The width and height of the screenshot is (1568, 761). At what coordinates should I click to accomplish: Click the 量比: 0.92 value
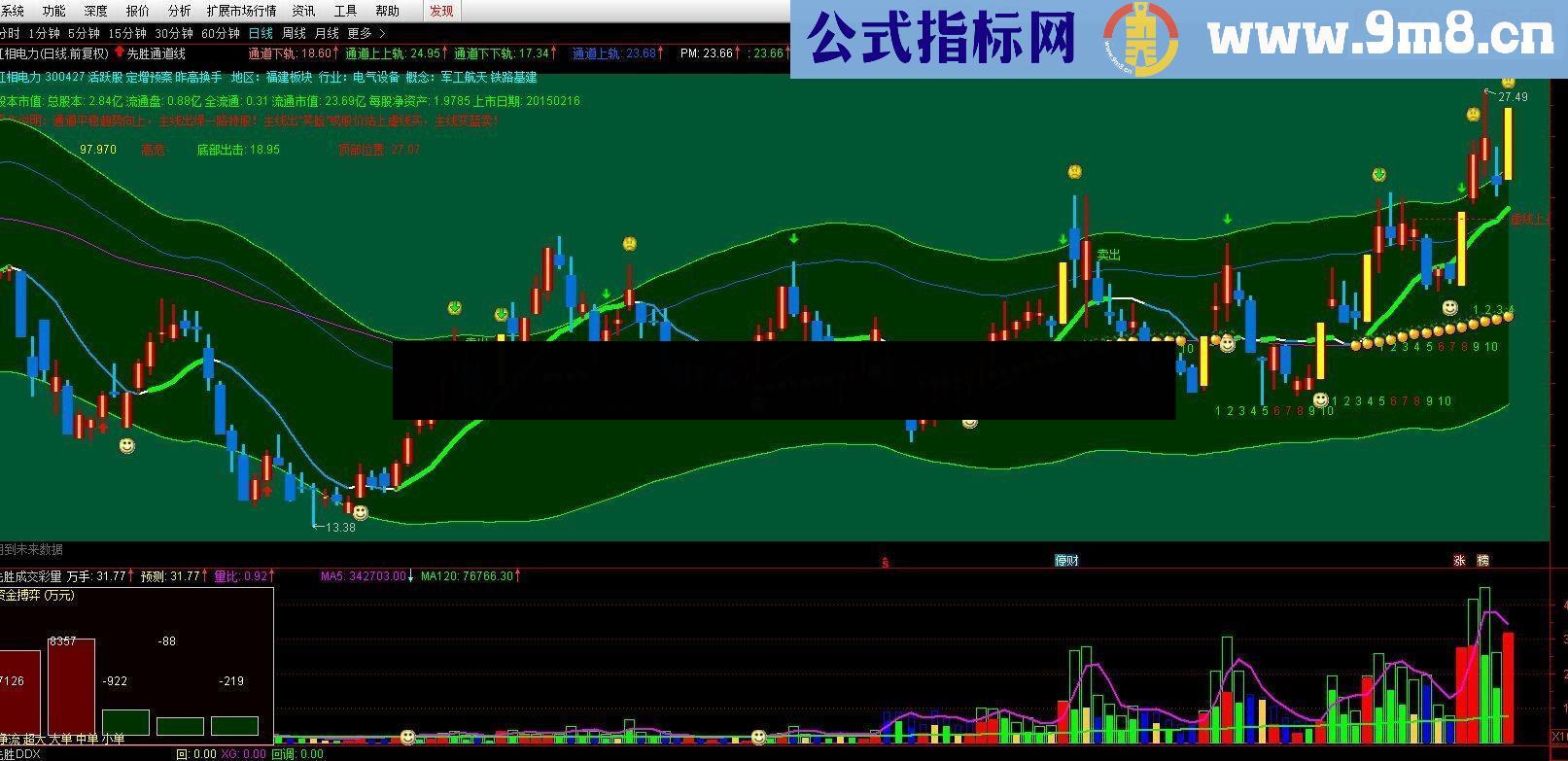coord(240,576)
